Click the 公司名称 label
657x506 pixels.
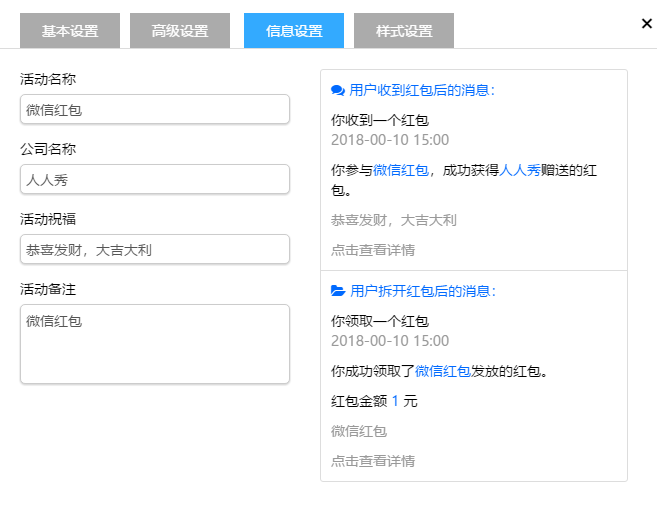click(x=48, y=149)
